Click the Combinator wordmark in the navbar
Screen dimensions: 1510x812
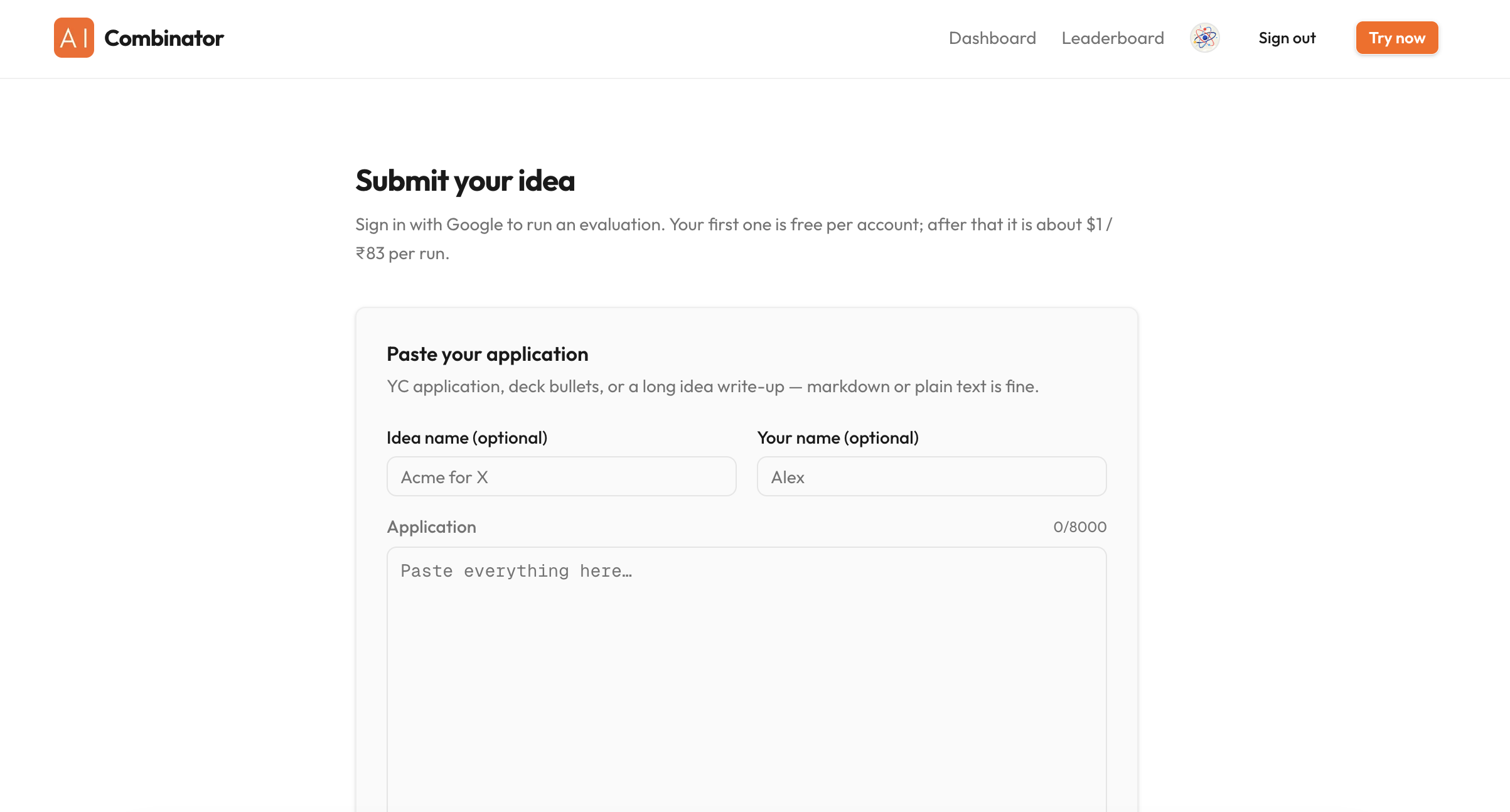(163, 38)
